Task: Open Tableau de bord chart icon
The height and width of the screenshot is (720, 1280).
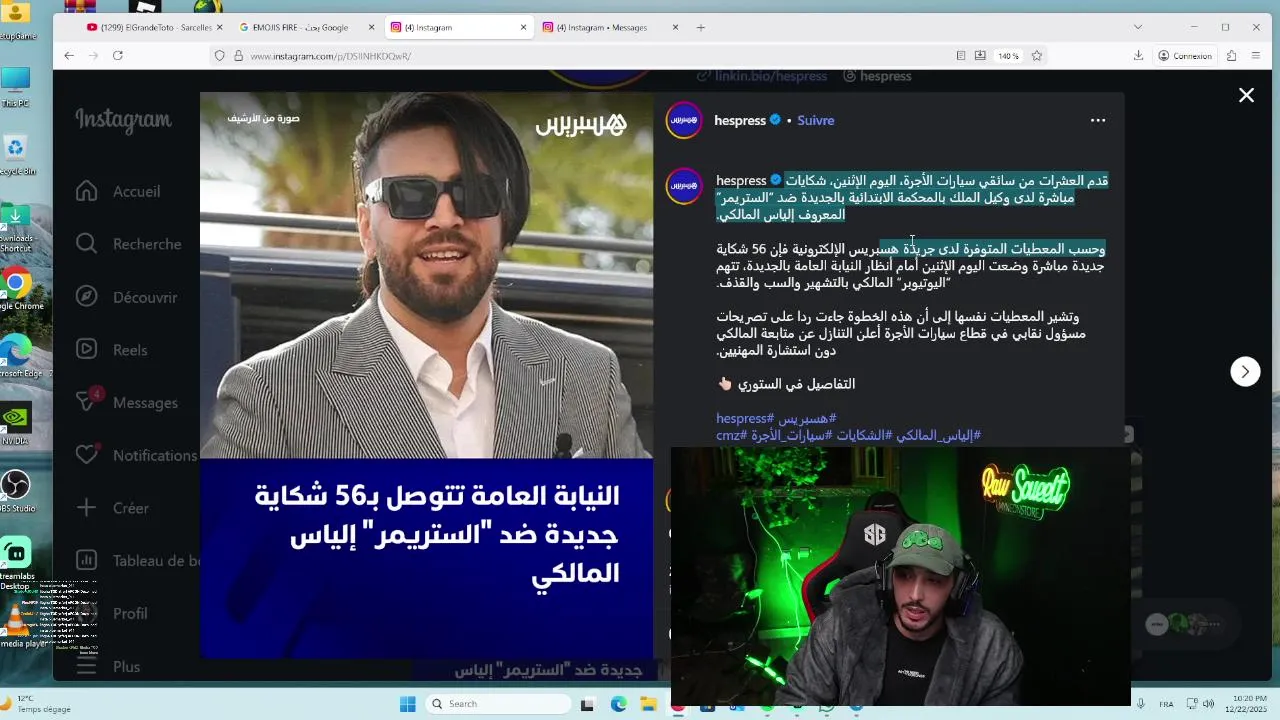Action: 87,561
